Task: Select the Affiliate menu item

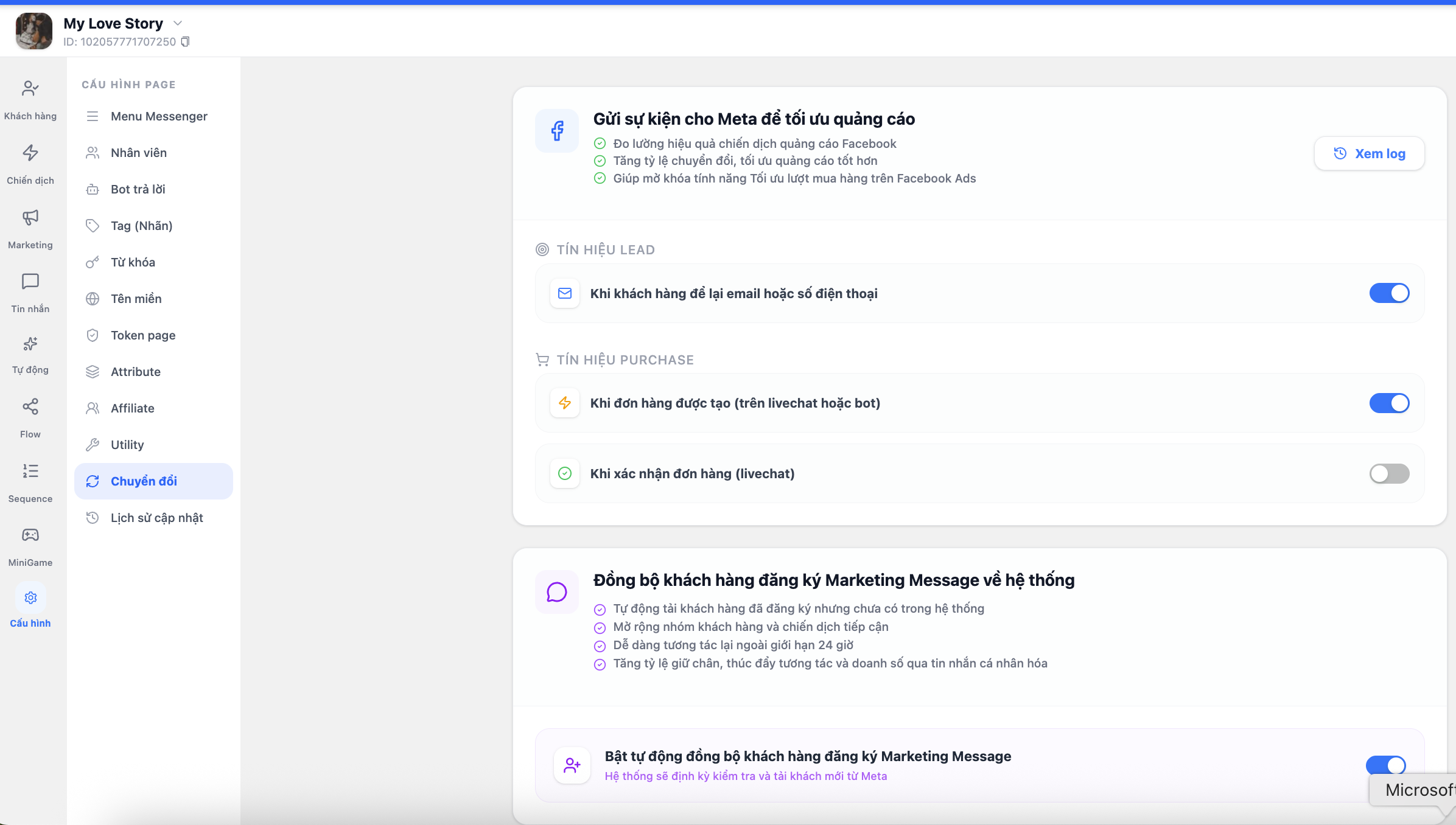Action: tap(132, 408)
